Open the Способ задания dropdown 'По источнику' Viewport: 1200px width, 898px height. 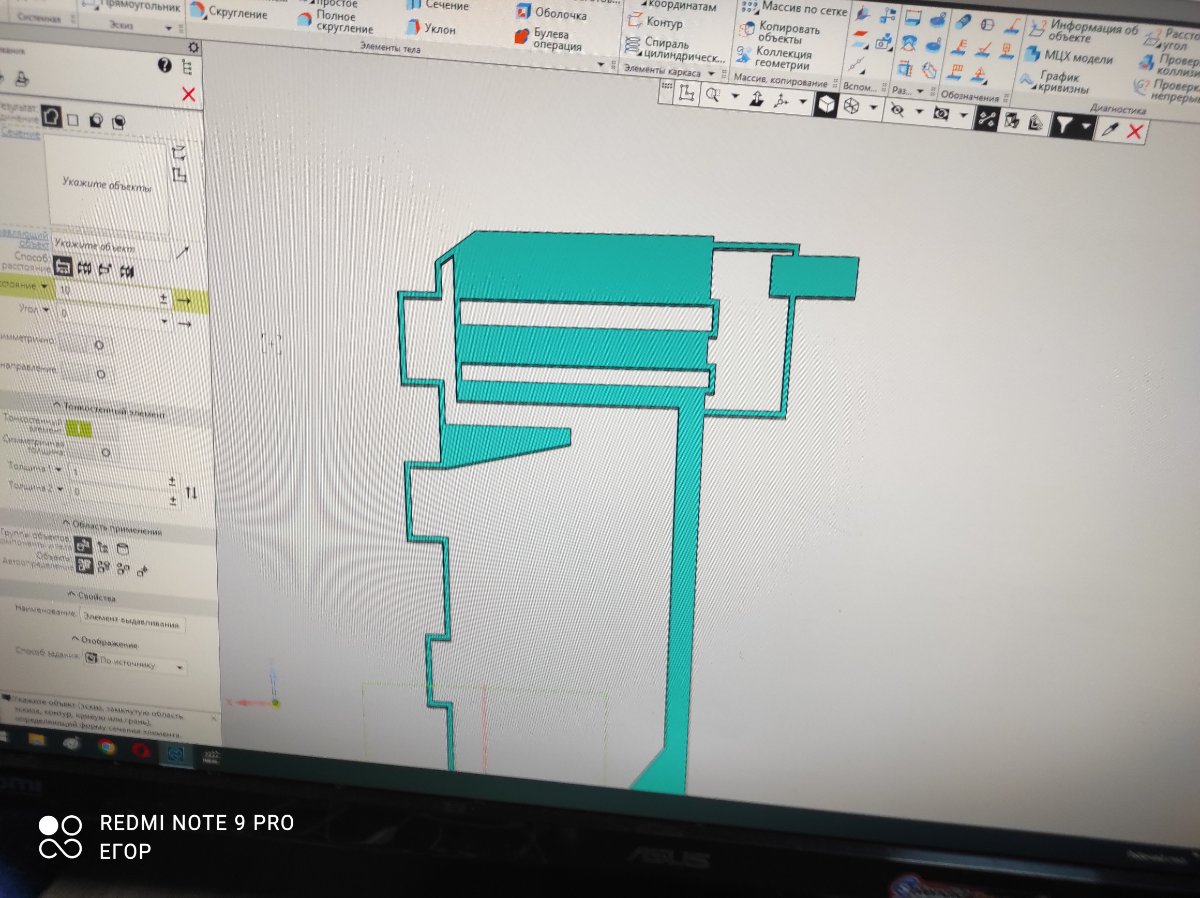pos(135,664)
